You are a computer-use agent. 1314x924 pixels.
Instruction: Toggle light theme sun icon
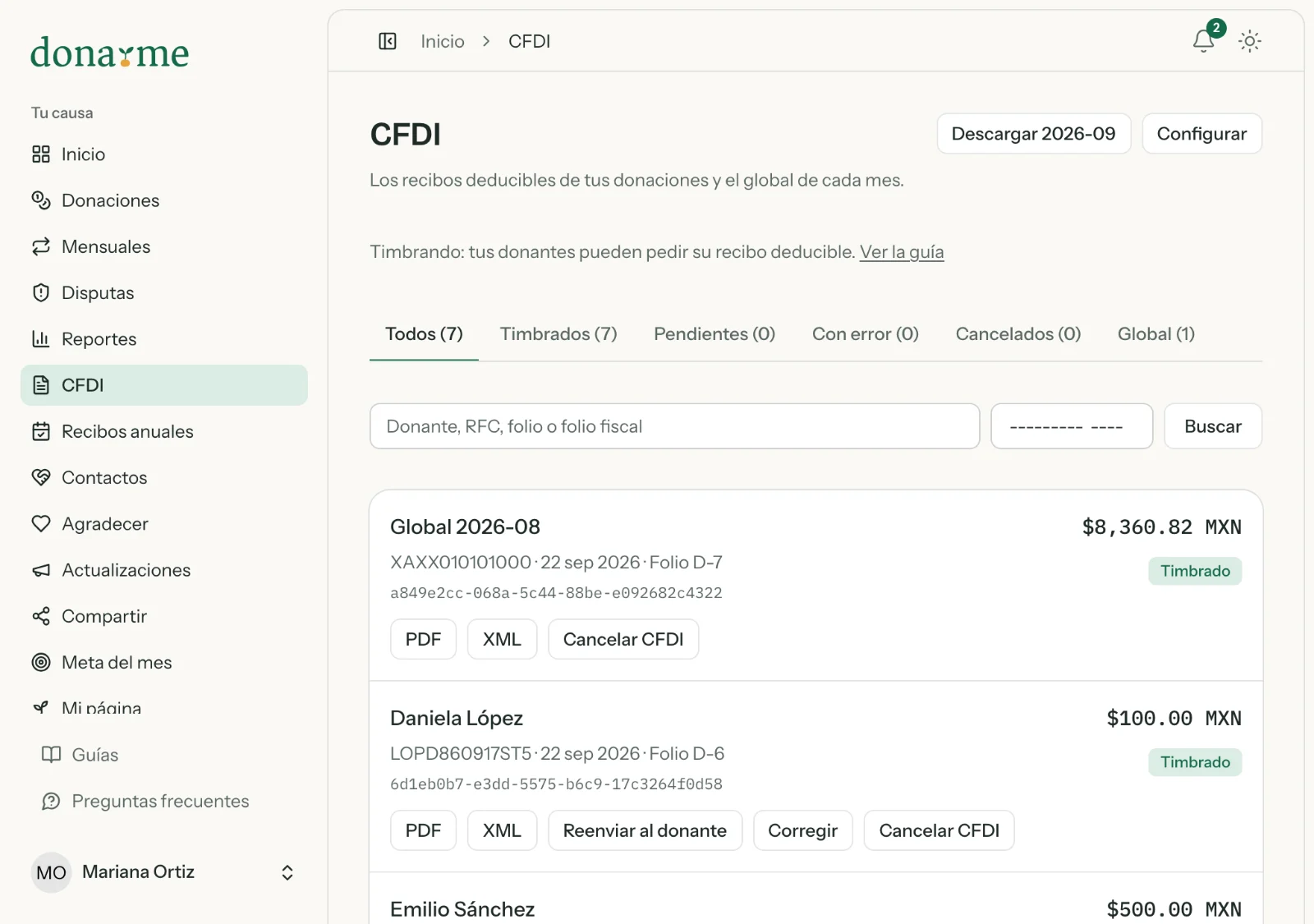click(x=1250, y=41)
